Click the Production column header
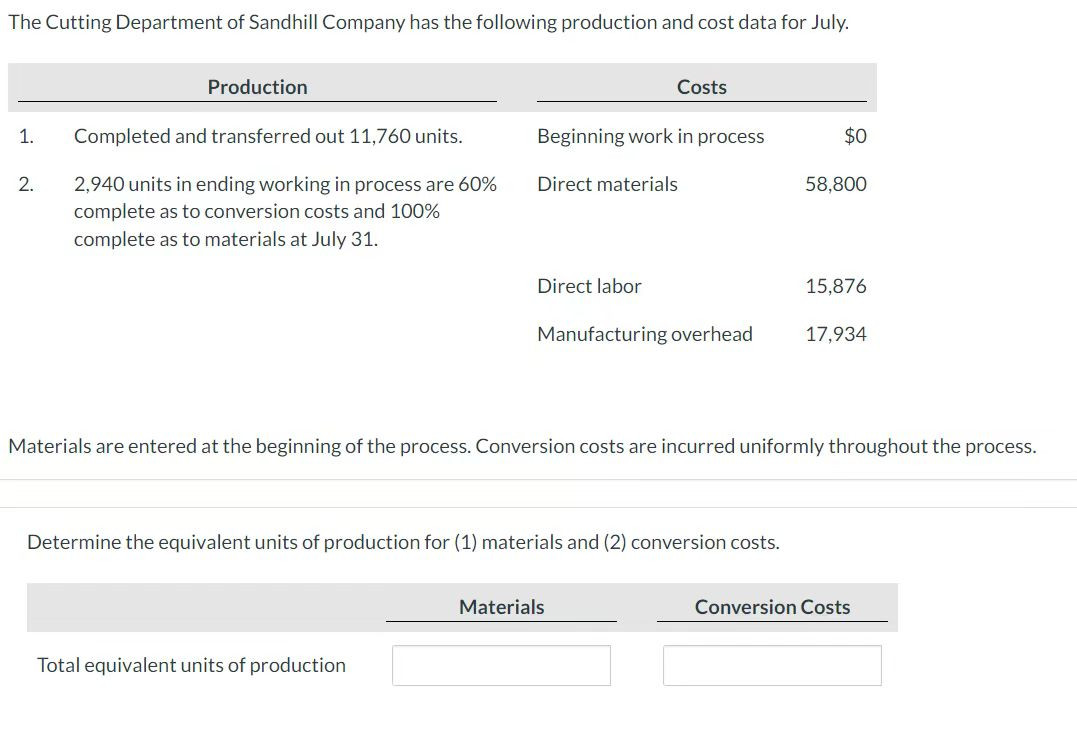1077x730 pixels. 258,87
